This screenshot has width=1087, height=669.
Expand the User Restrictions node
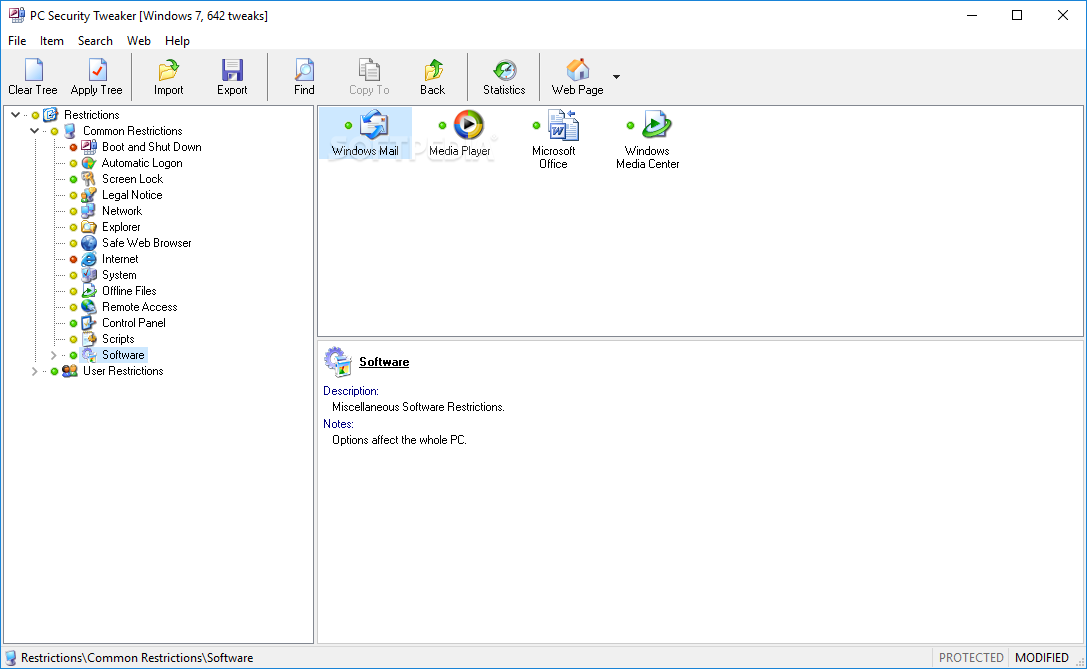tap(34, 371)
